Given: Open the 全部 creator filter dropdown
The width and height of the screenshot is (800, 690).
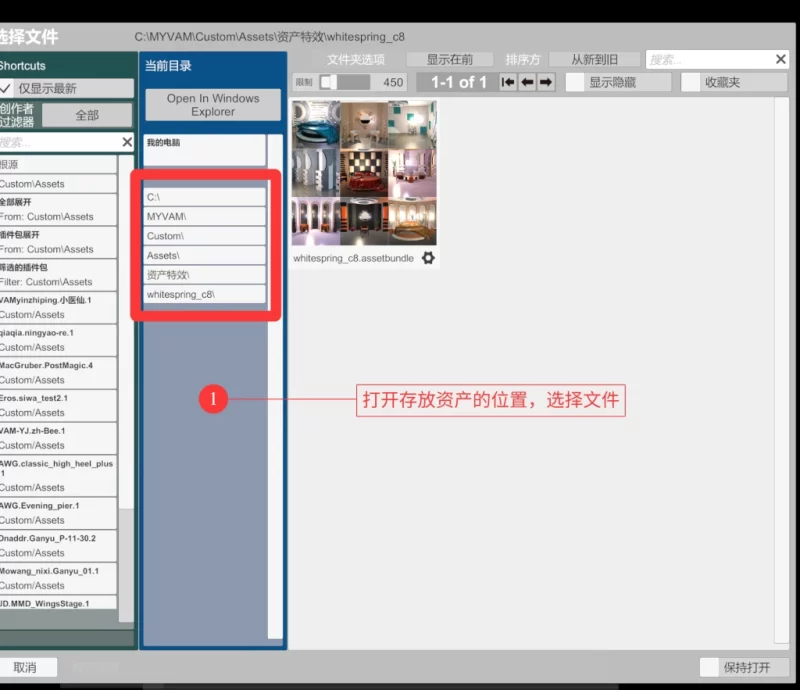Looking at the screenshot, I should 87,115.
